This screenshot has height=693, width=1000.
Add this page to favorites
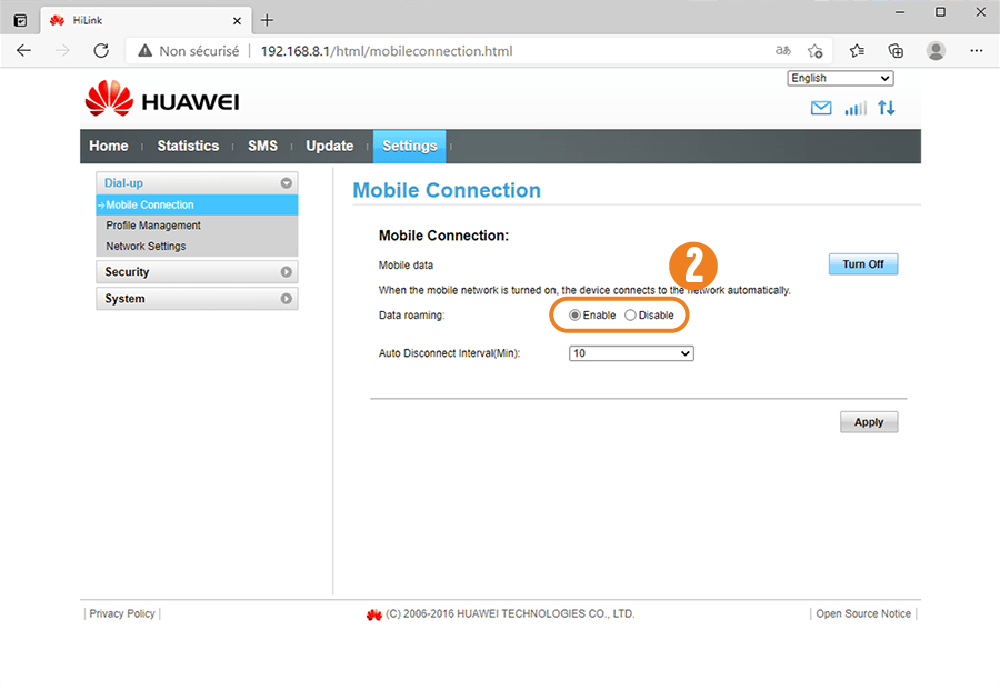tap(815, 51)
